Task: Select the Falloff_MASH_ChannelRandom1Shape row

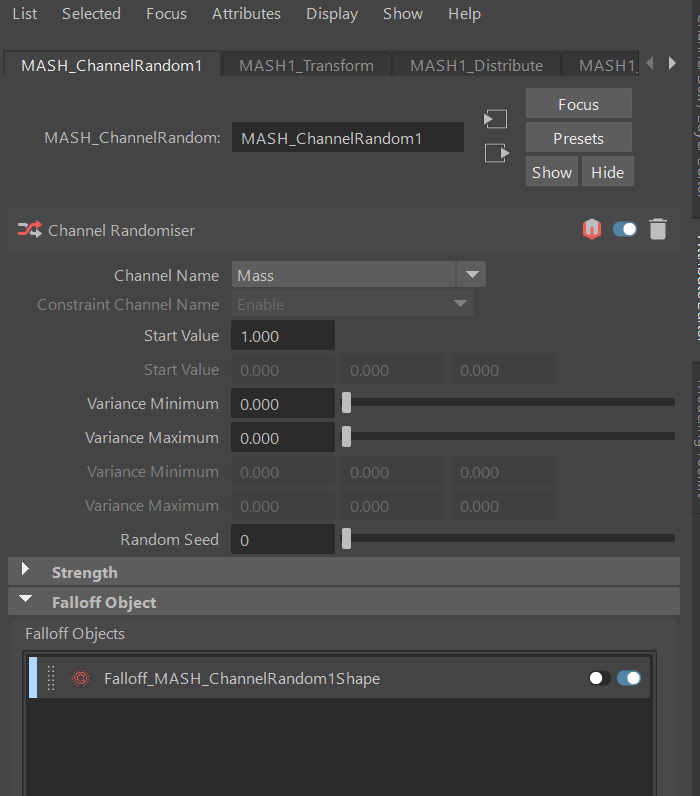Action: click(340, 678)
